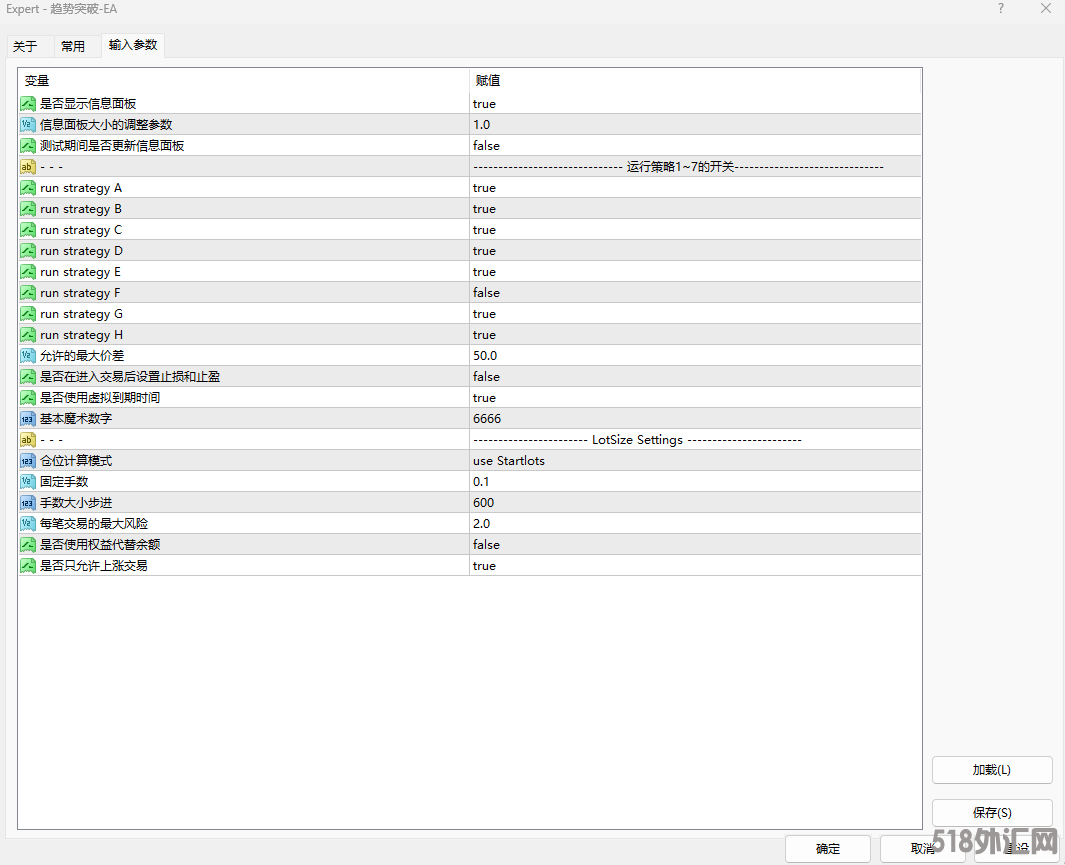Open the help question mark button

point(1000,9)
